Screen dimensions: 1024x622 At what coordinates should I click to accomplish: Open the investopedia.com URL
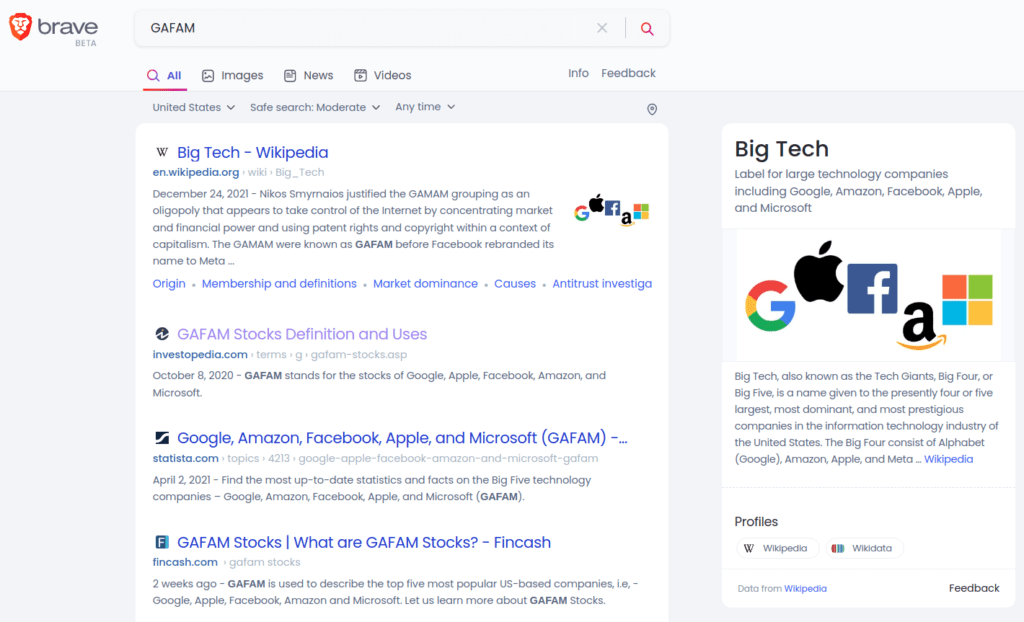coord(200,355)
